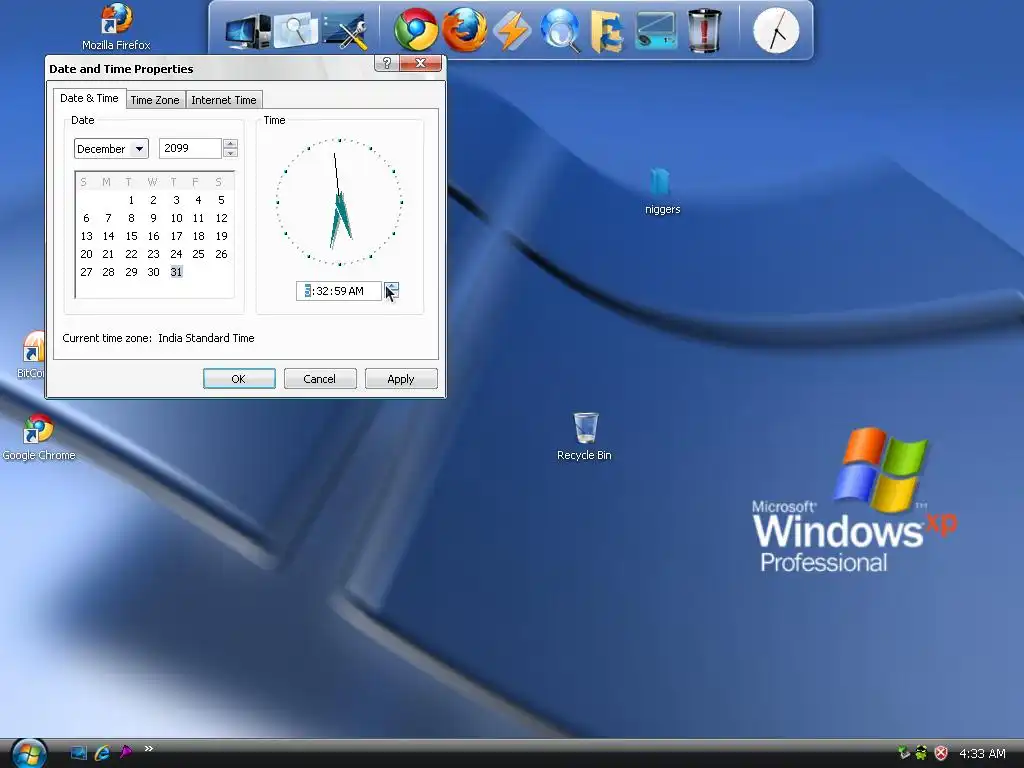This screenshot has height=768, width=1024.
Task: Open the tablet and mouse icon in dock
Action: point(656,30)
